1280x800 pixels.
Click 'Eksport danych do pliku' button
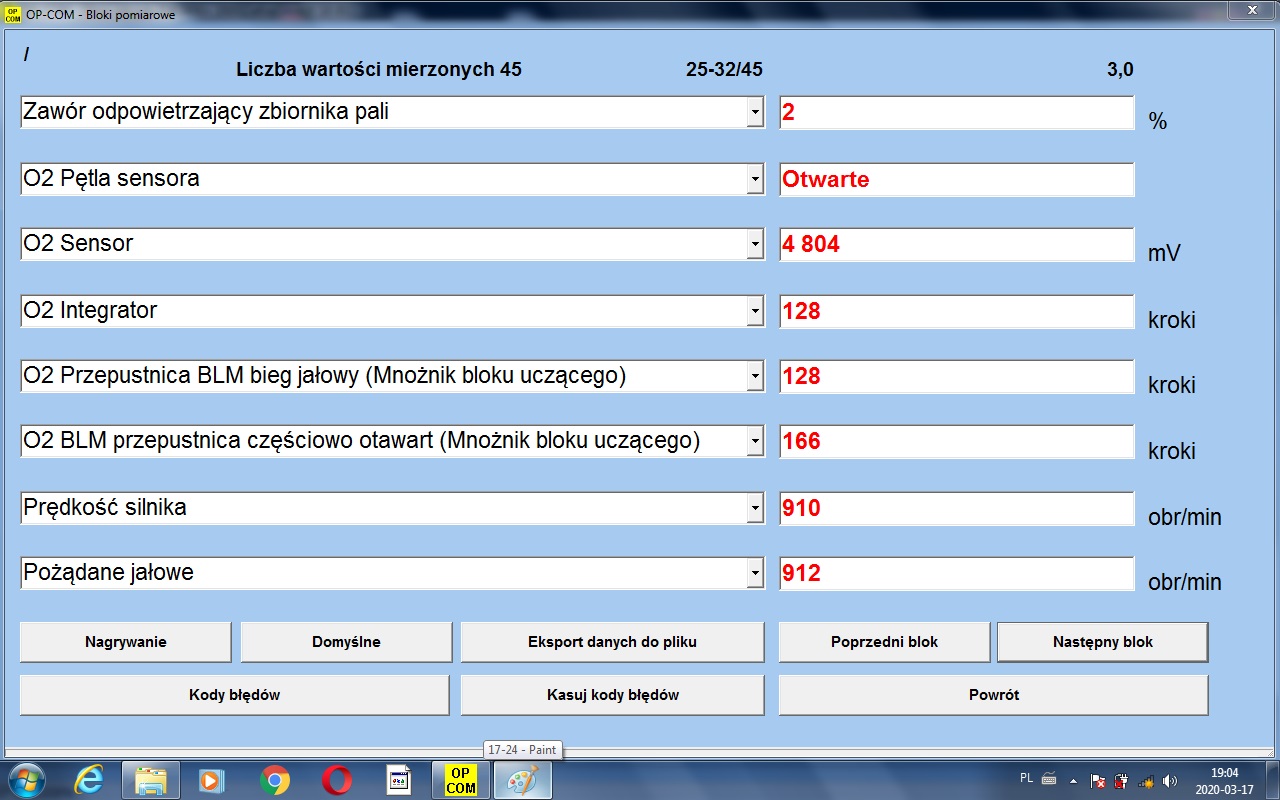[x=612, y=642]
